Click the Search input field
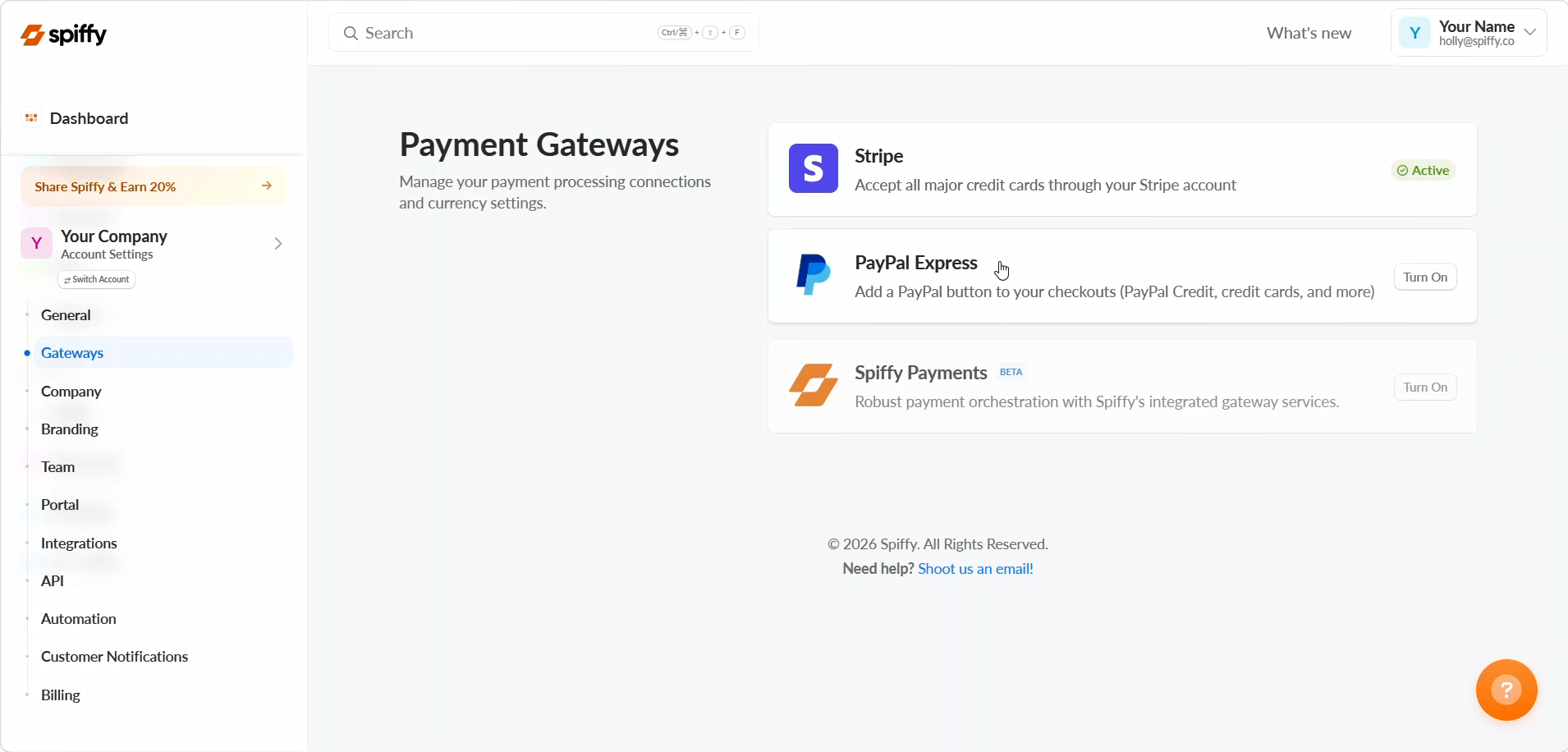The height and width of the screenshot is (752, 1568). pos(543,33)
